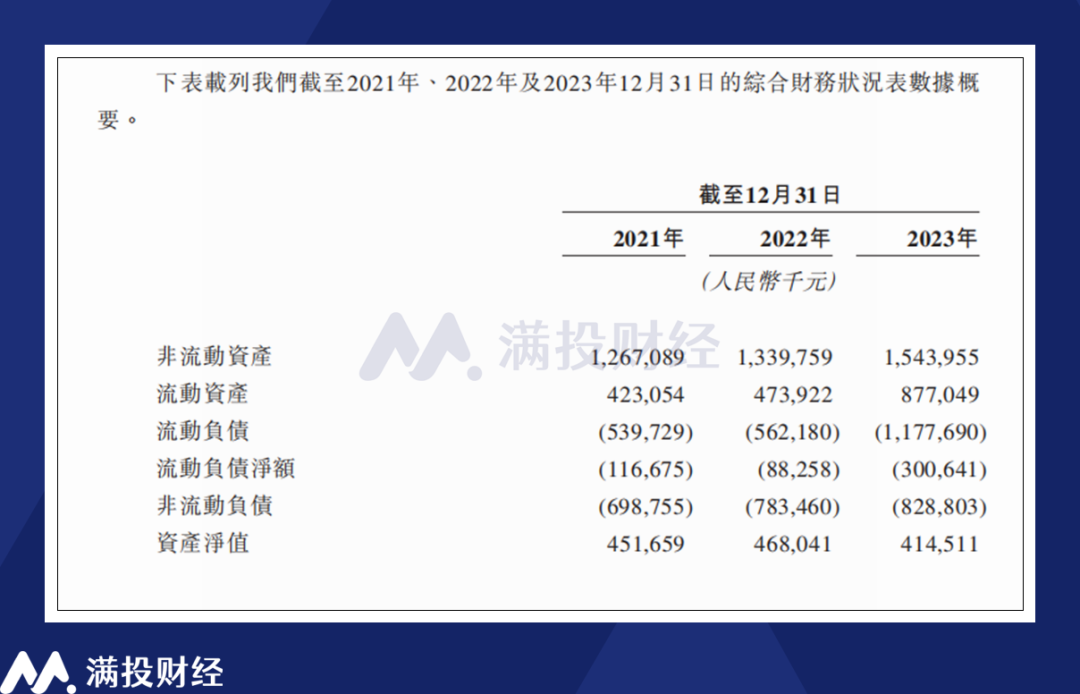Select the 2021年 column header
This screenshot has height=694, width=1080.
click(x=648, y=239)
